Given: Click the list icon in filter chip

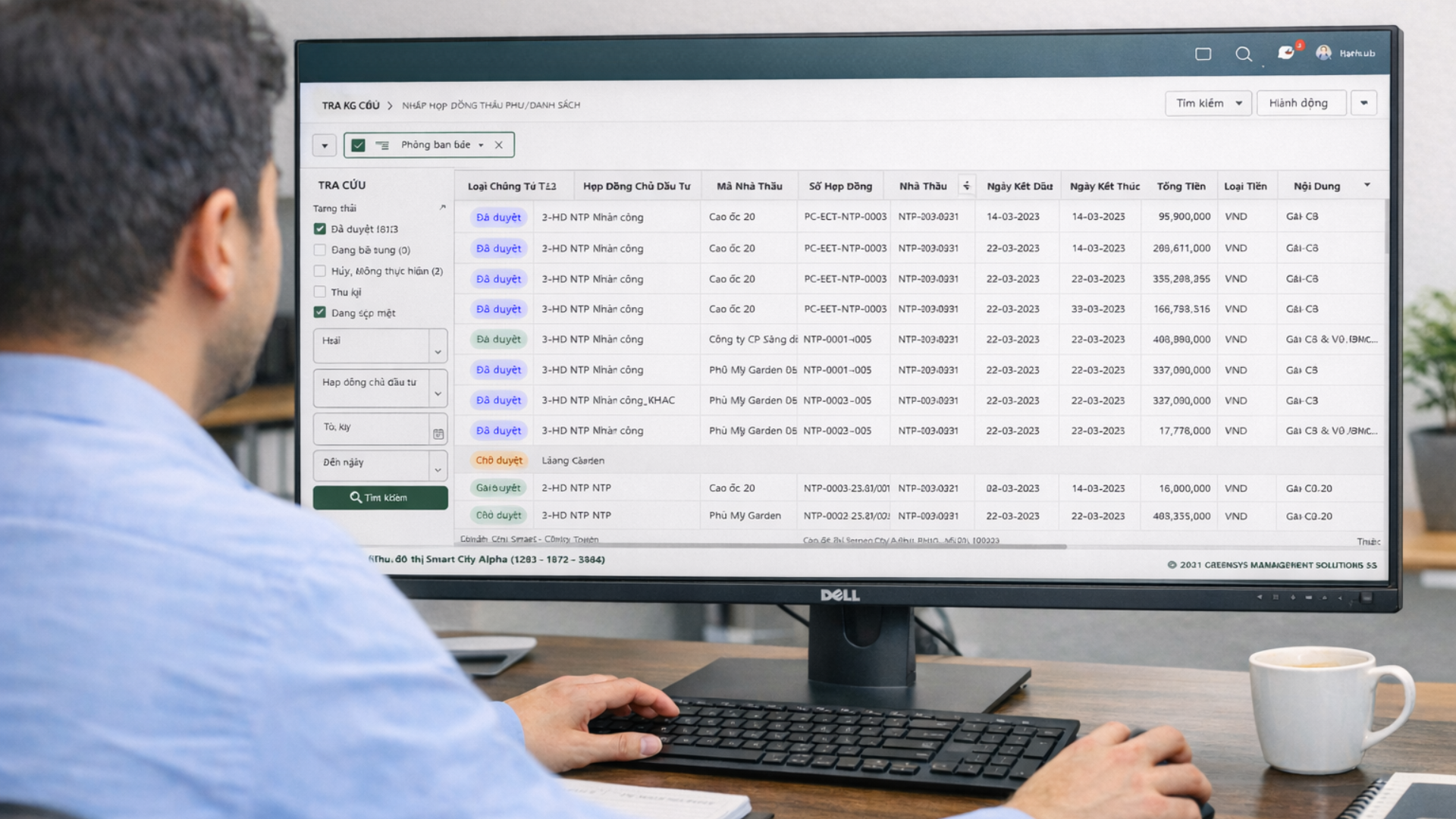Looking at the screenshot, I should click(x=382, y=145).
